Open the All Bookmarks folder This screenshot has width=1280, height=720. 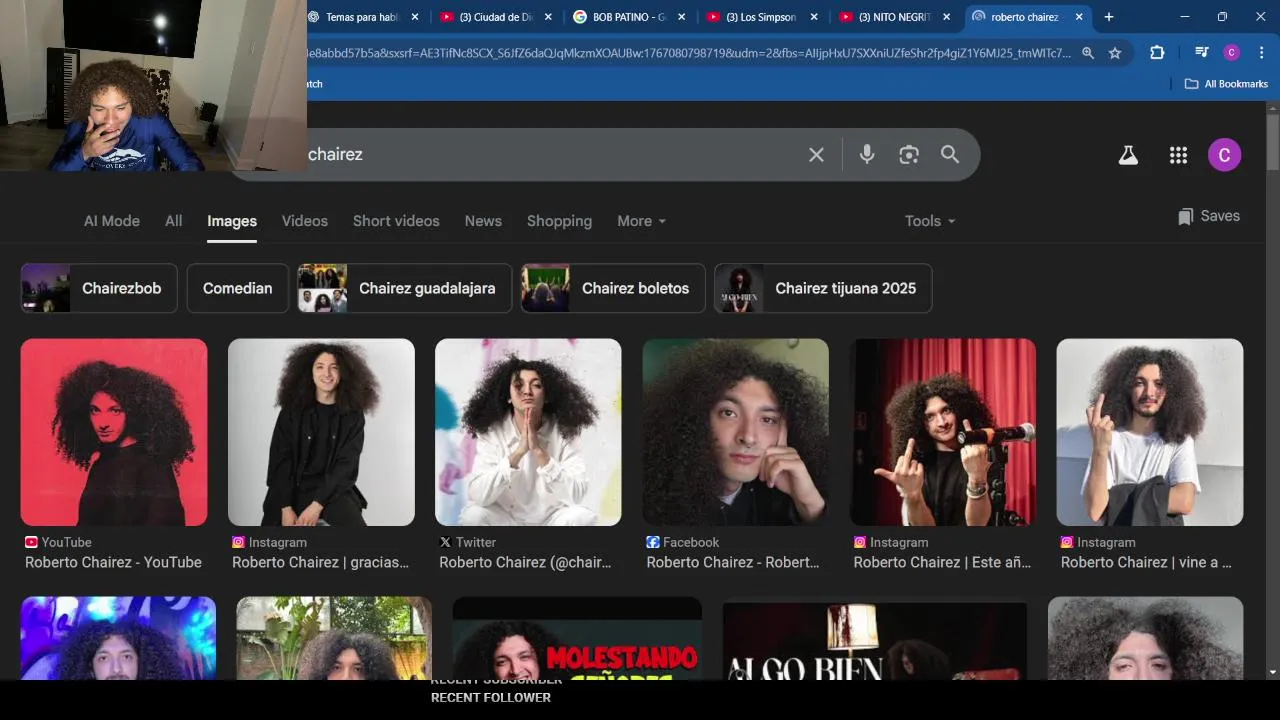click(1226, 84)
